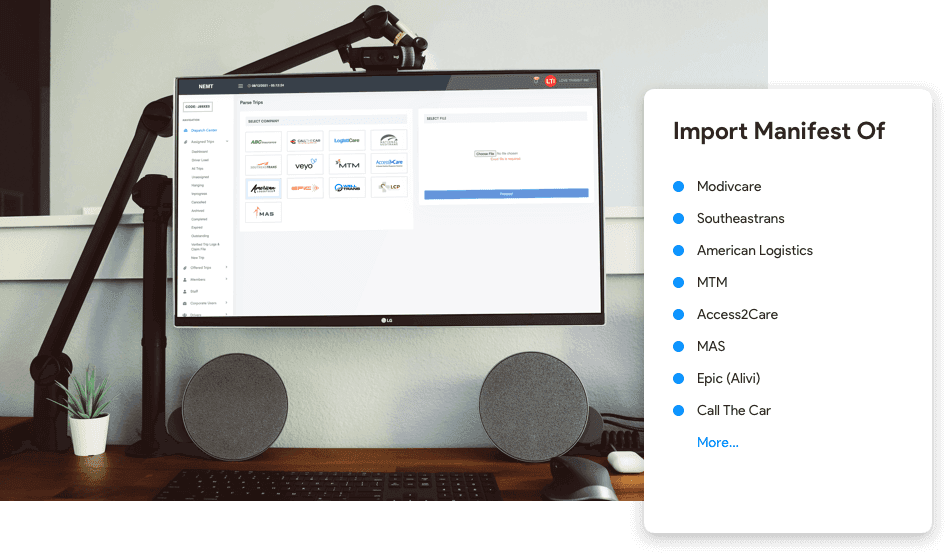Image resolution: width=948 pixels, height=554 pixels.
Task: Select the ABC Insurance company logo tile
Action: (263, 142)
